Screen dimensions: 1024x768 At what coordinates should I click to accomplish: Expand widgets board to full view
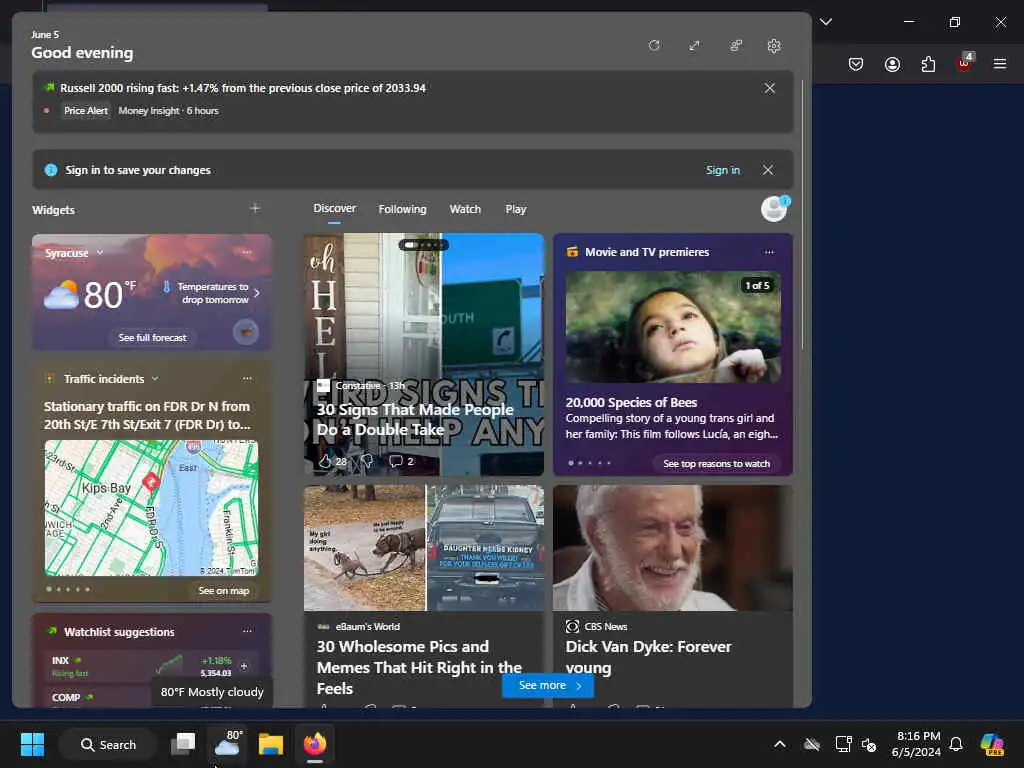pyautogui.click(x=694, y=45)
